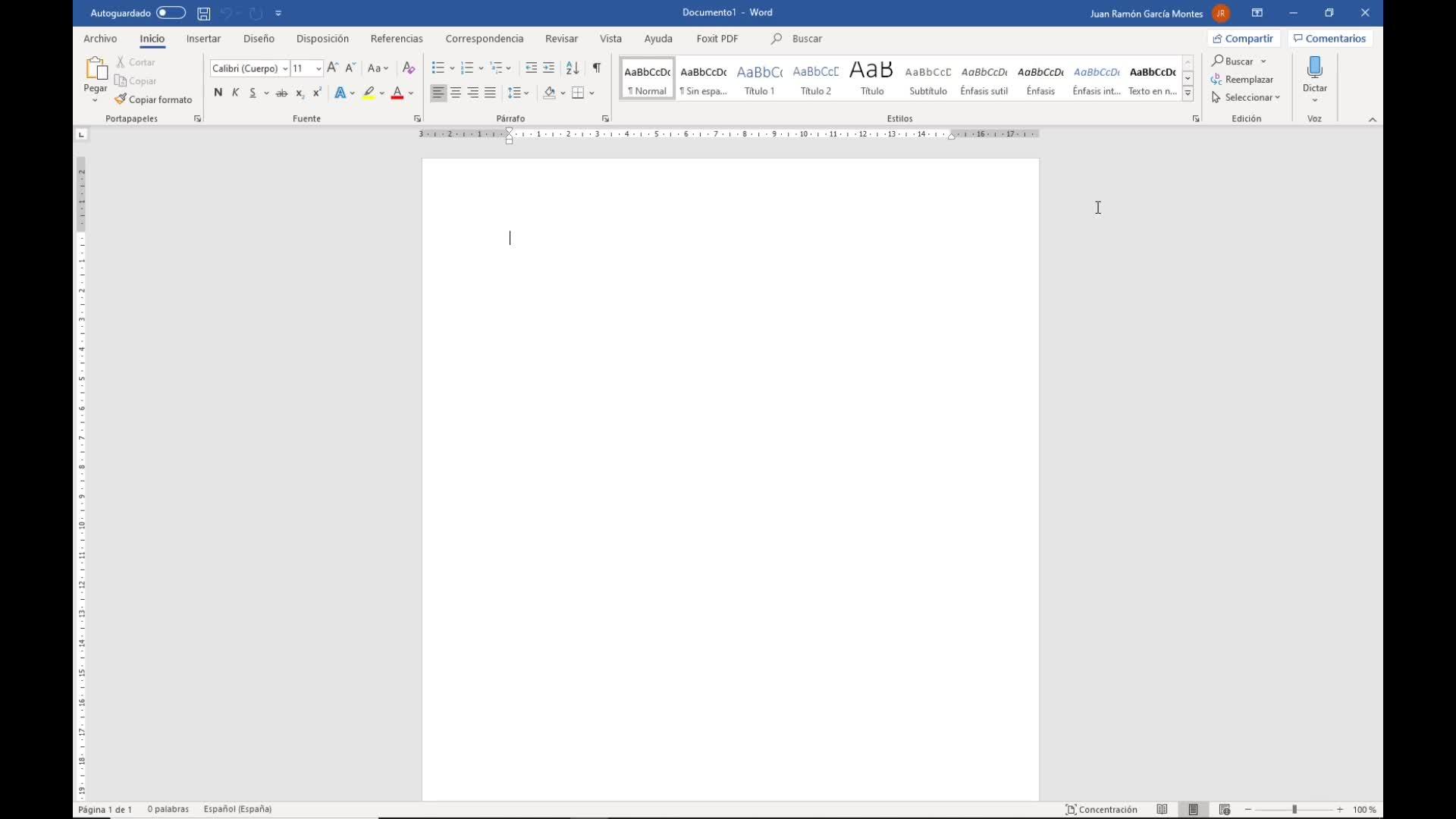Open the font size dropdown

click(x=318, y=68)
